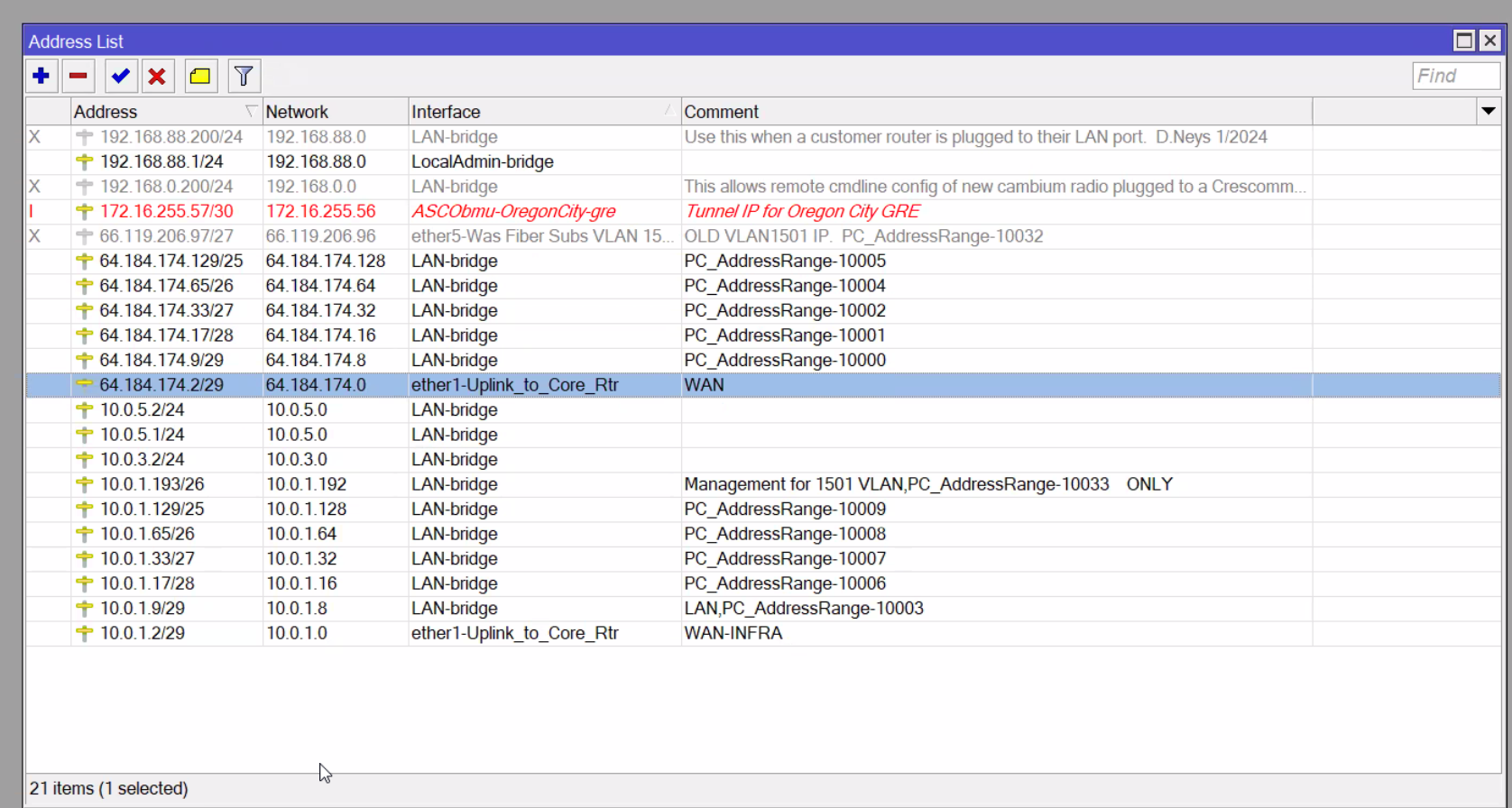Click comment 'Tunnel IP for Oregon City GRE'

802,212
